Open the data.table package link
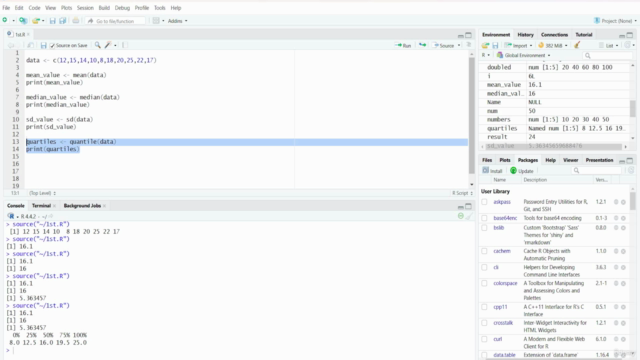 (x=504, y=355)
